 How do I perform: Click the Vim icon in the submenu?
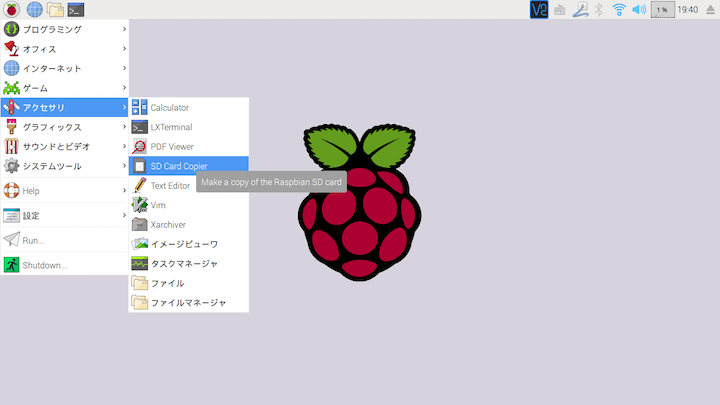tap(140, 205)
